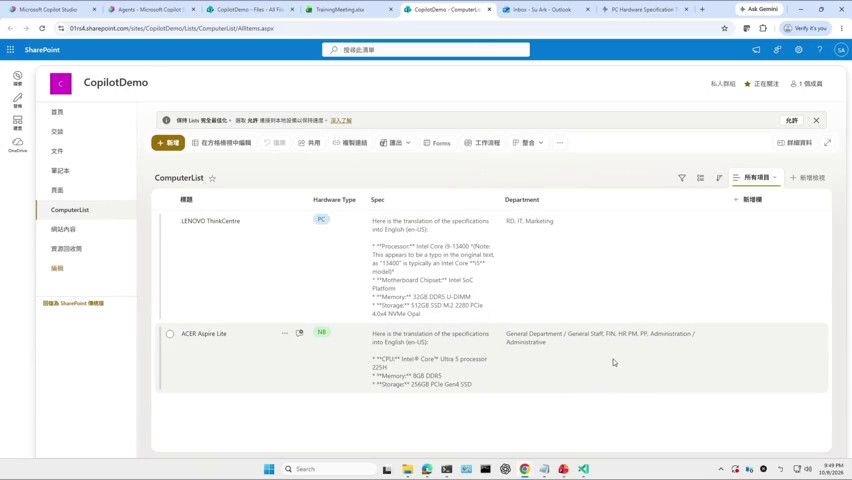Image resolution: width=852 pixels, height=480 pixels.
Task: Open the OneDrive icon in the left rail
Action: pyautogui.click(x=17, y=145)
